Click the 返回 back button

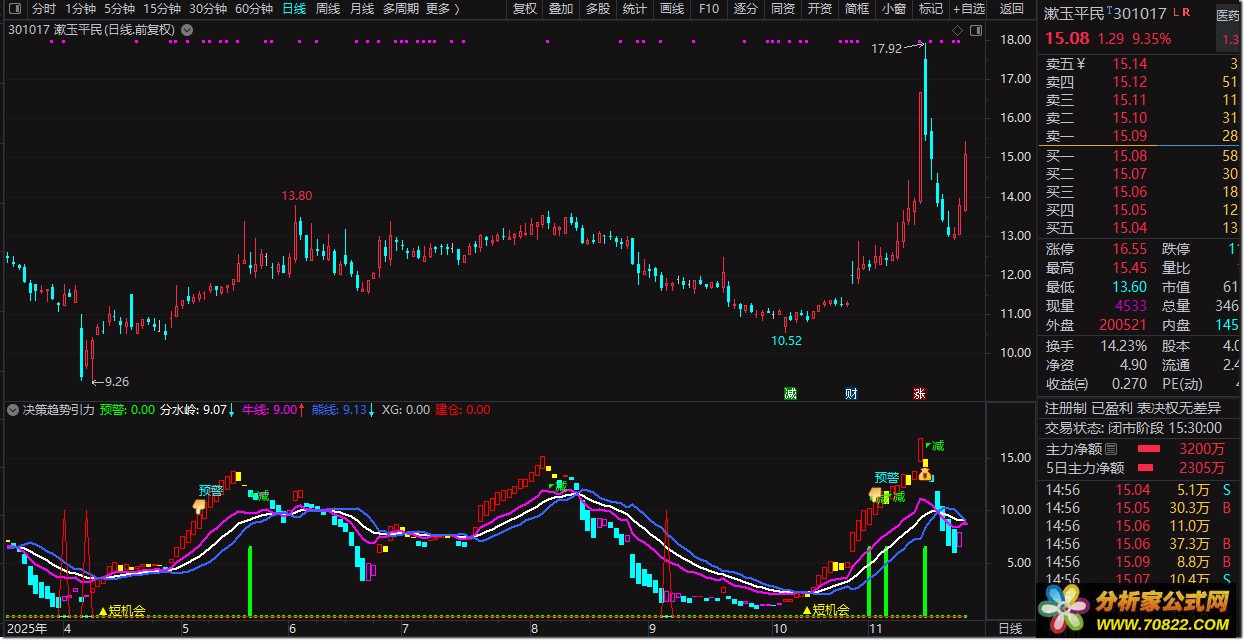tap(1012, 8)
